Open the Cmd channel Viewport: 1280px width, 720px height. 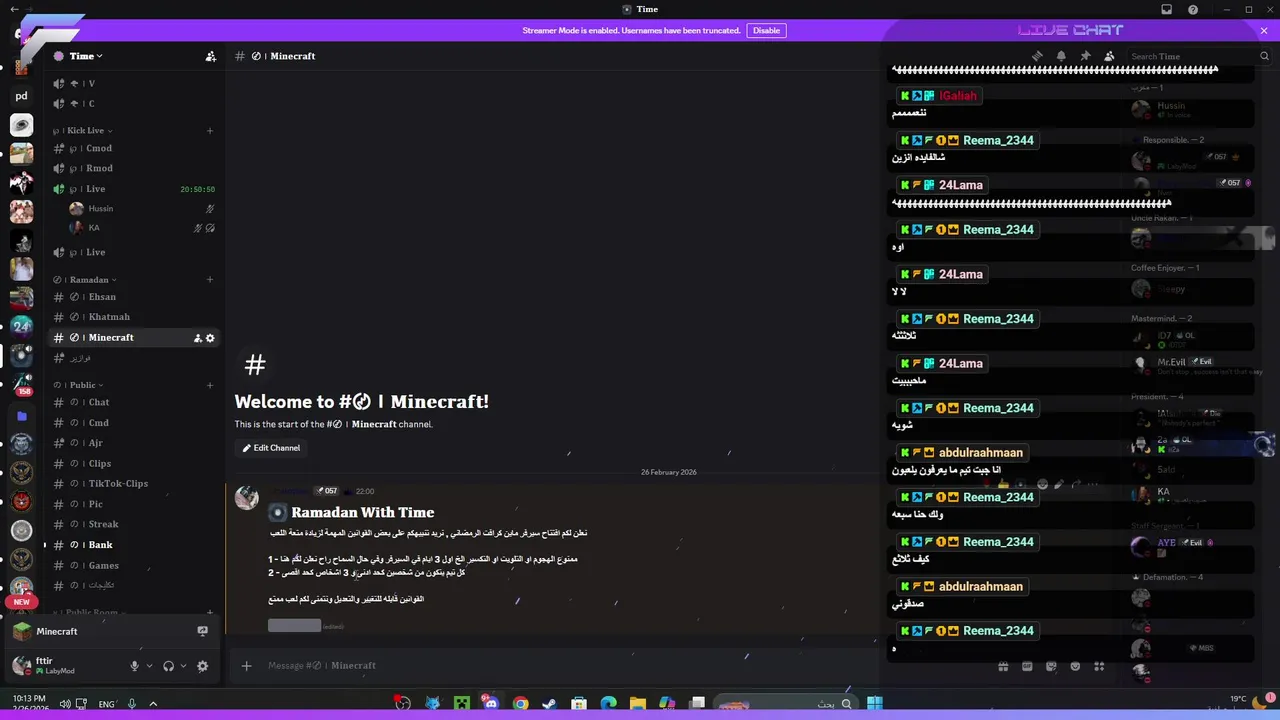point(133,423)
